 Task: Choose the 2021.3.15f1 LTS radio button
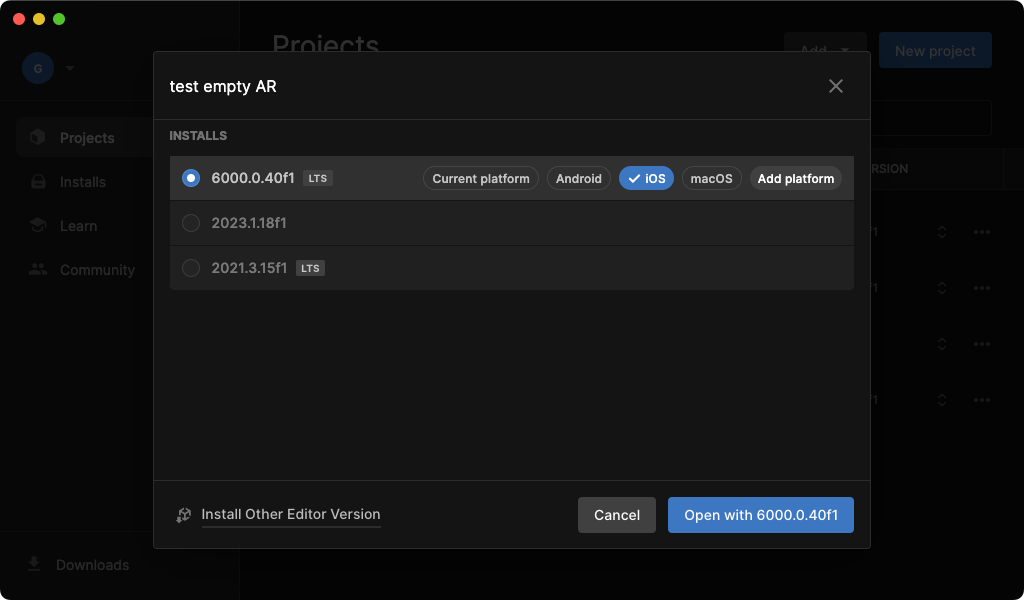[x=191, y=268]
